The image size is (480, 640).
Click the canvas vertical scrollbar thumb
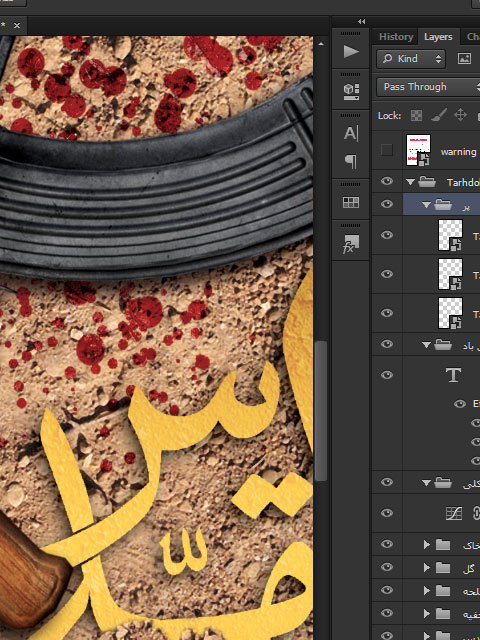pos(321,411)
